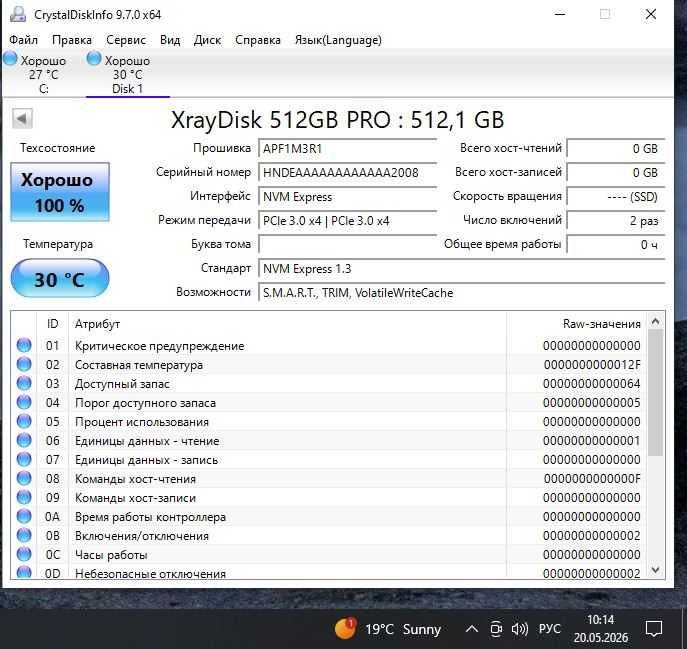Click the attribute list scroll down arrow
687x649 pixels.
(x=655, y=570)
